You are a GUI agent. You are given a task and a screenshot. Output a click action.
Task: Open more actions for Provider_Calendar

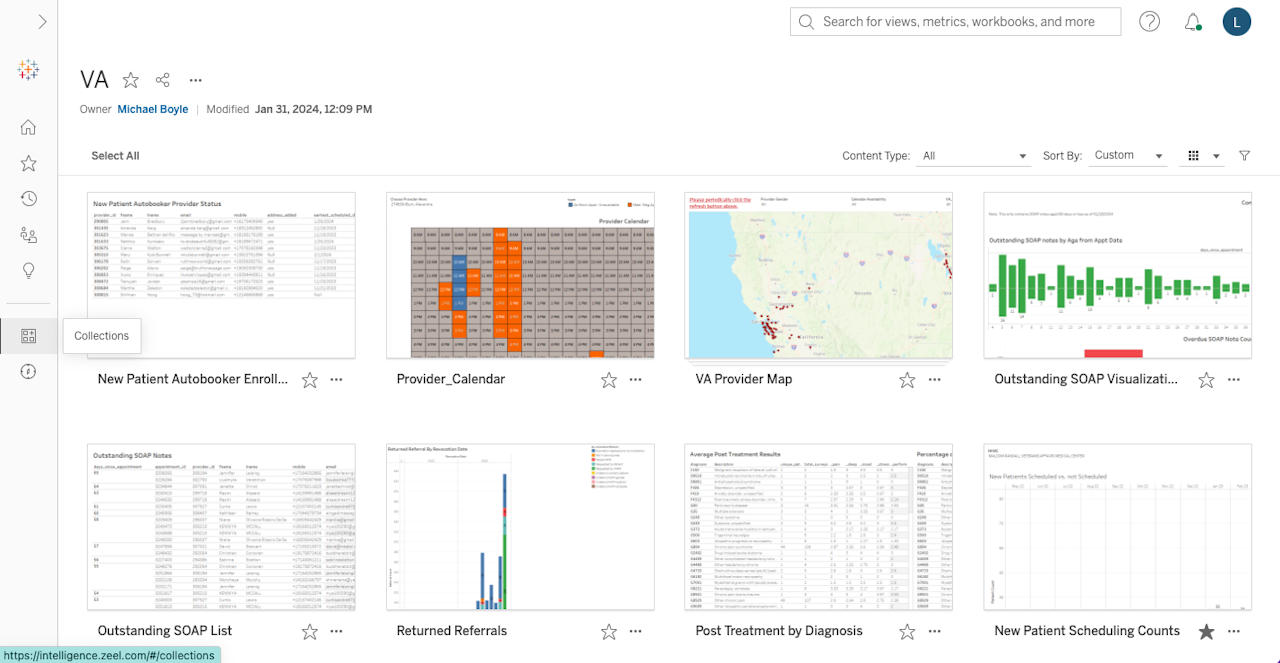(636, 380)
